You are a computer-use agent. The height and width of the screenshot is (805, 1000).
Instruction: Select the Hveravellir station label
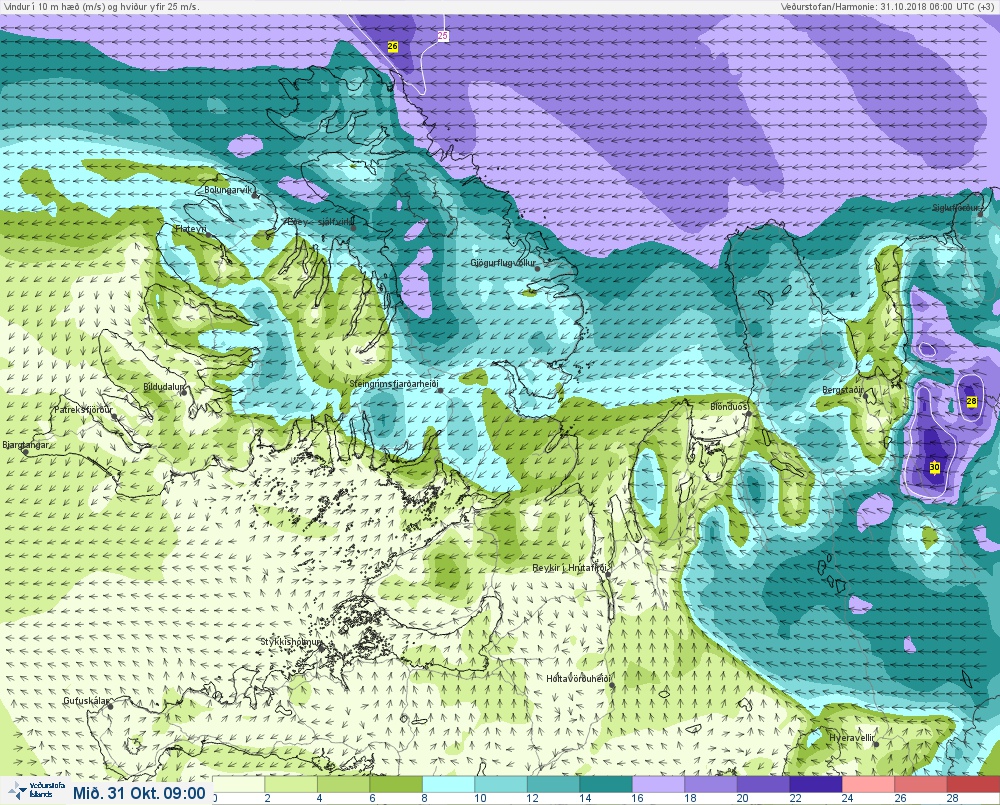pos(852,738)
